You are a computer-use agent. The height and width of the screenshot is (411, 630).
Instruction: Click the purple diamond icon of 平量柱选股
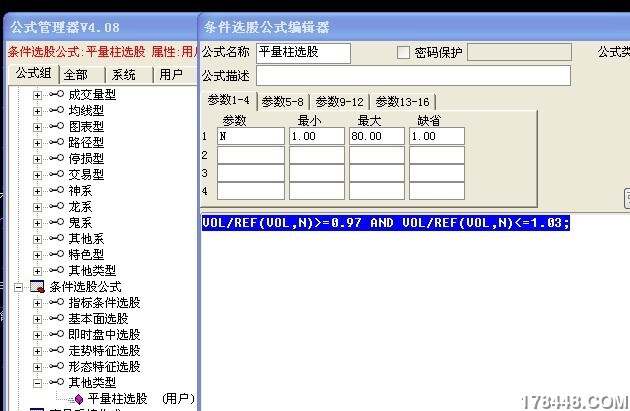(79, 399)
